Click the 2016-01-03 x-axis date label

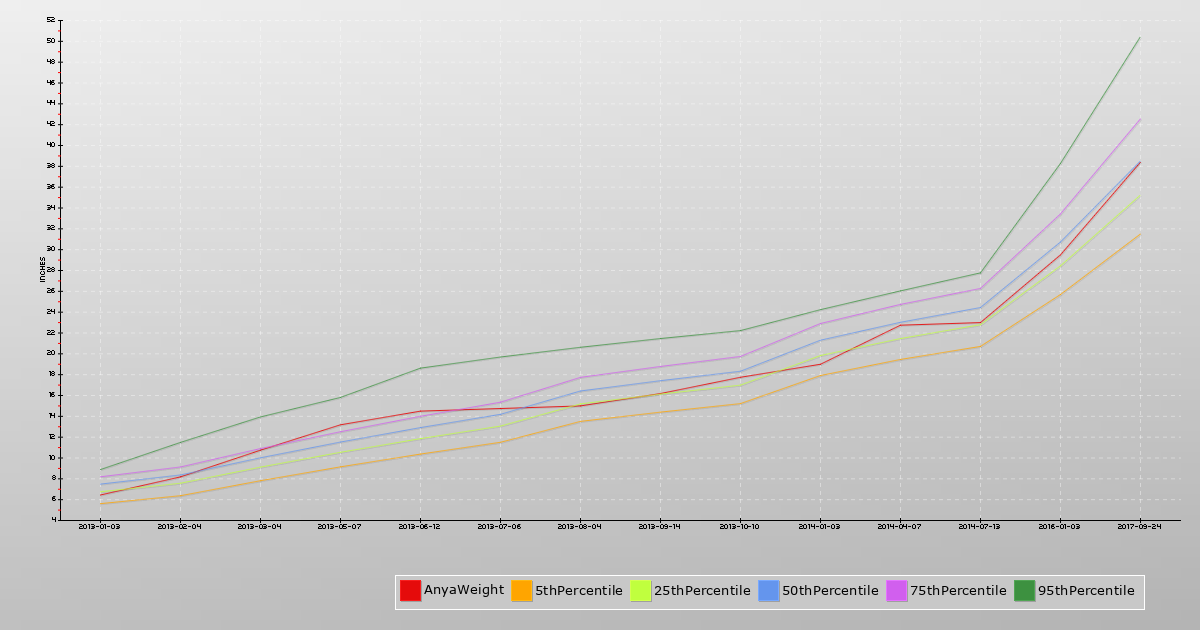[x=1059, y=526]
